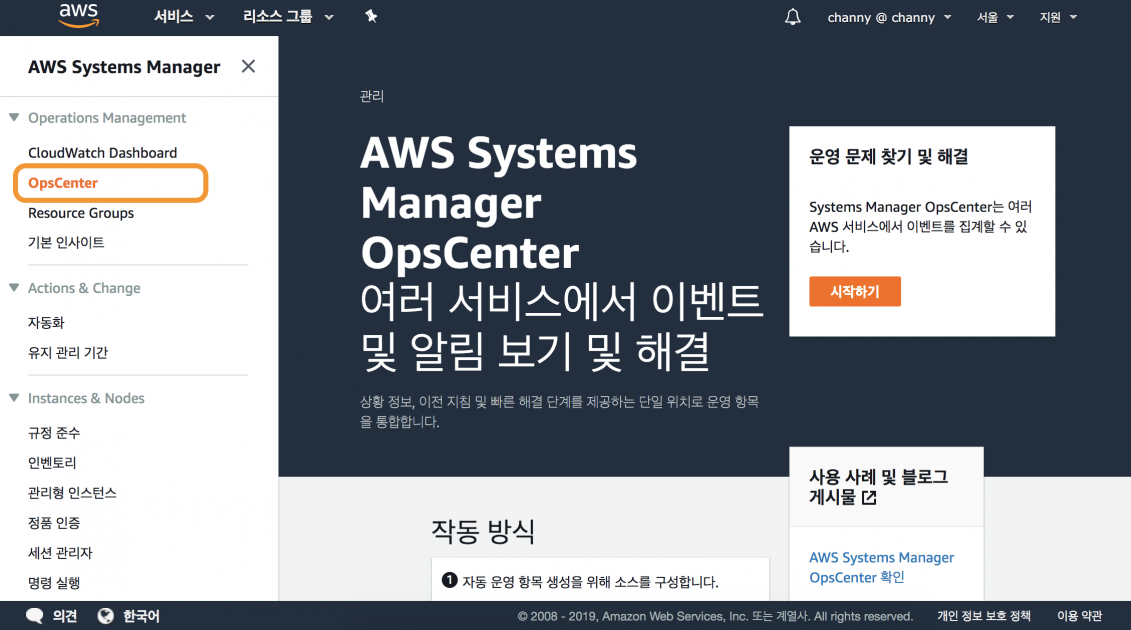Select 세션 관리자 in the sidebar
The image size is (1131, 630).
pos(60,552)
